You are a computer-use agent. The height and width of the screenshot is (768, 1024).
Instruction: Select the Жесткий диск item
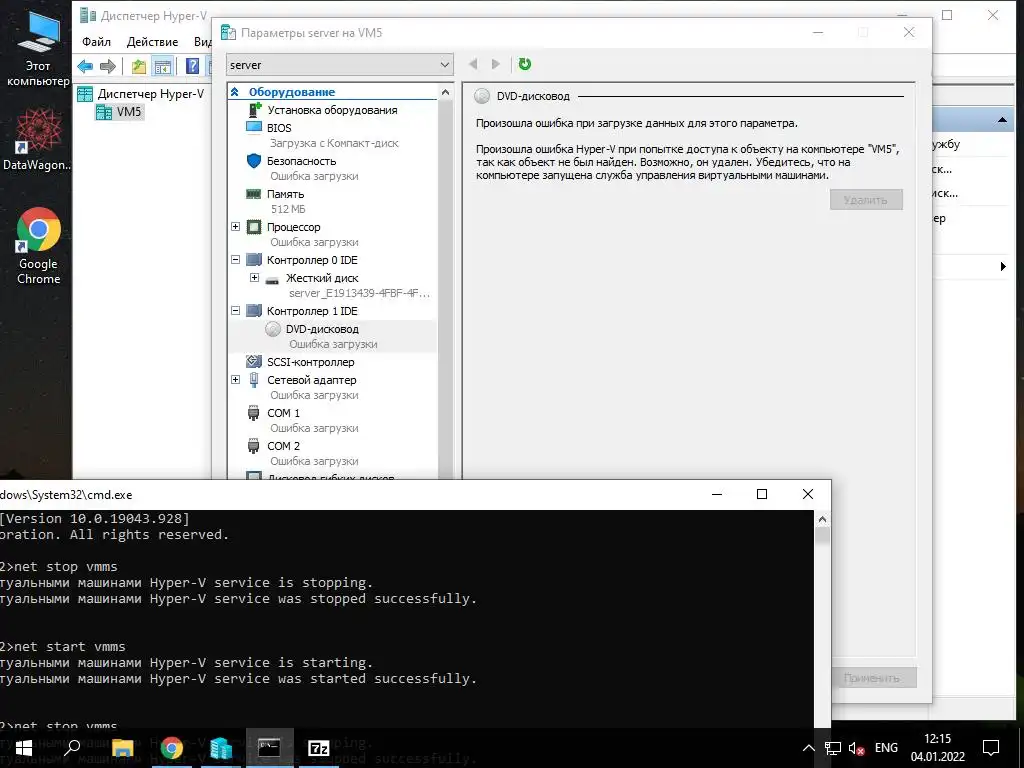point(322,278)
